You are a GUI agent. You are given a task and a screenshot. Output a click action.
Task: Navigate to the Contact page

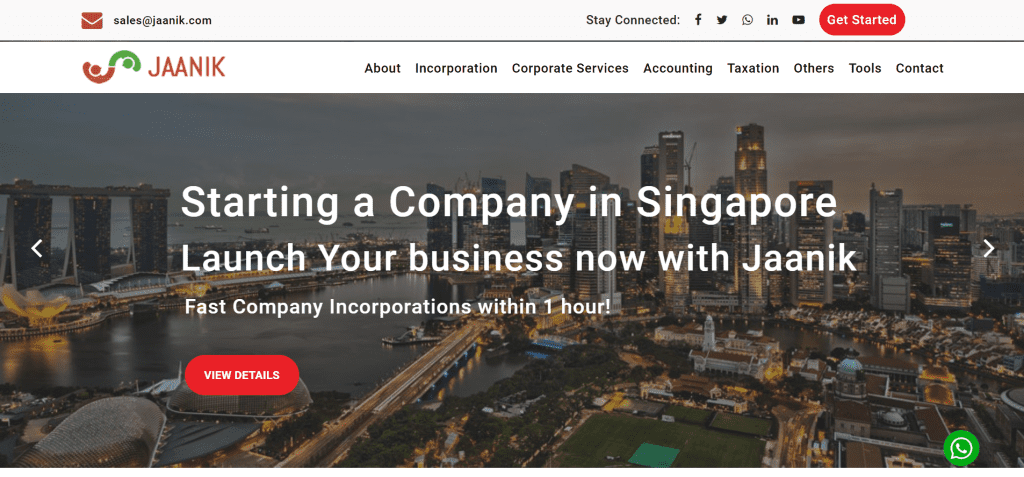coord(920,68)
